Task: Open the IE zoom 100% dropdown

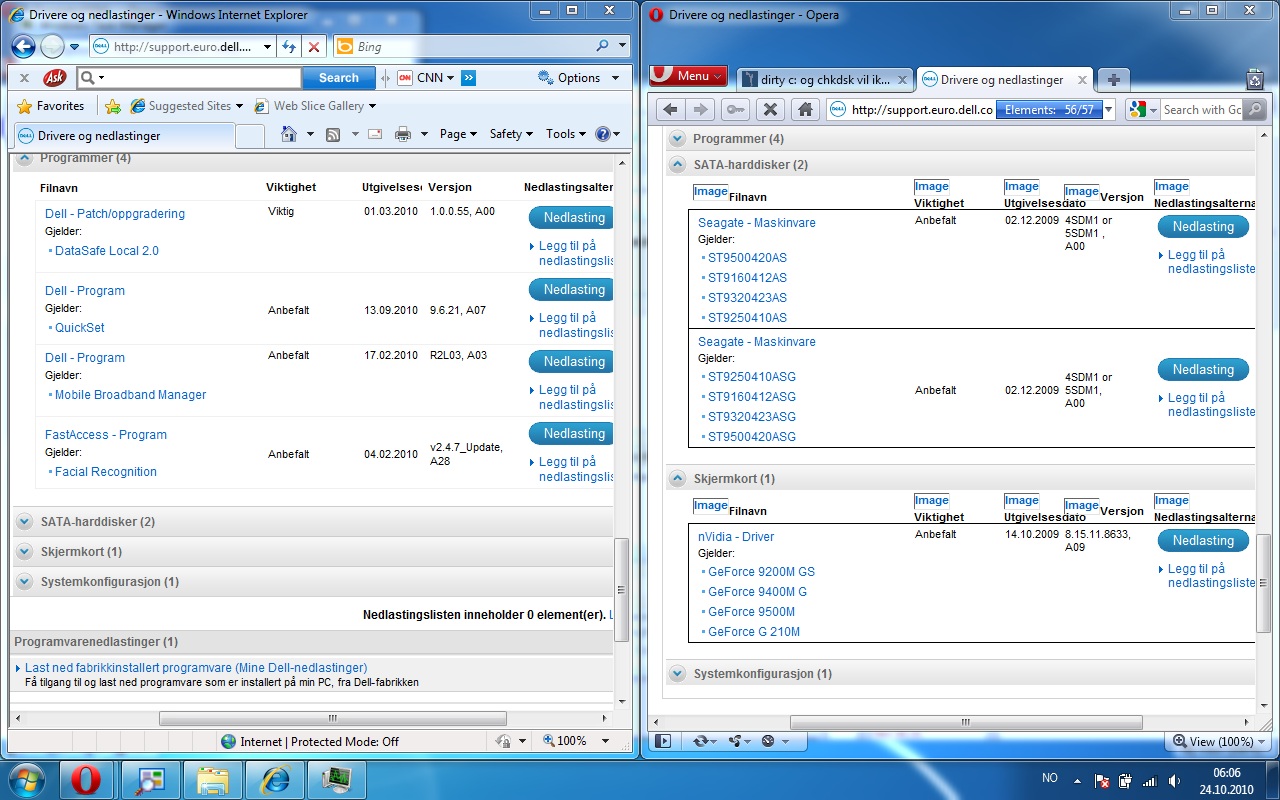Action: (605, 741)
